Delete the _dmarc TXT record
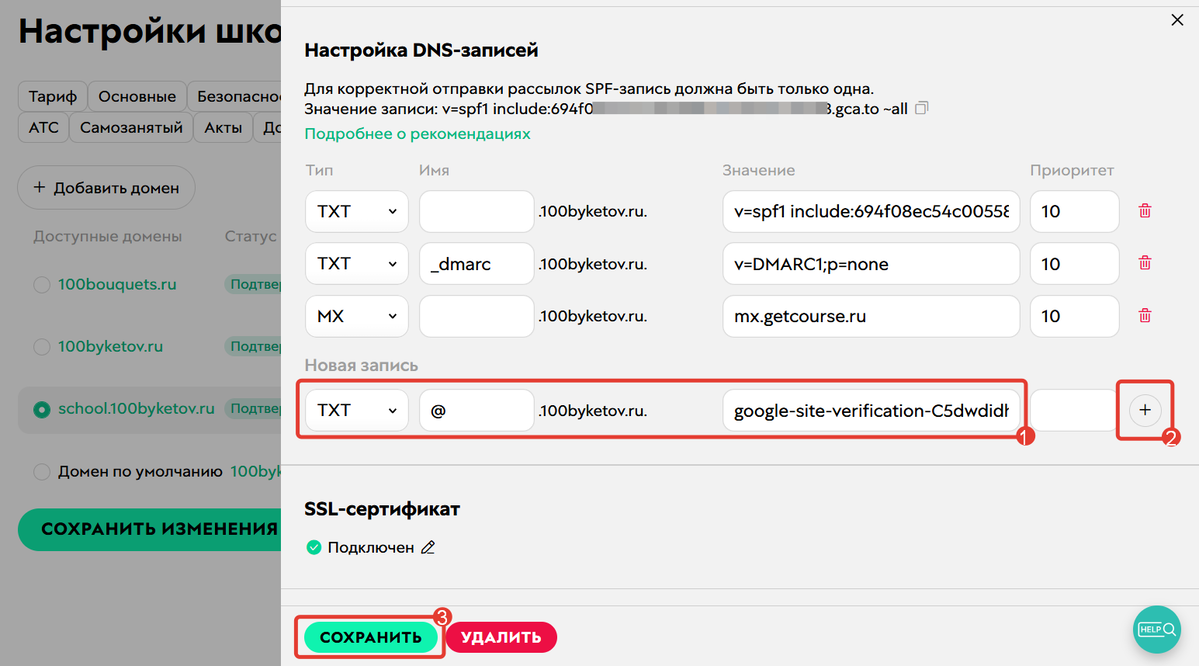The width and height of the screenshot is (1199, 666). [x=1144, y=263]
